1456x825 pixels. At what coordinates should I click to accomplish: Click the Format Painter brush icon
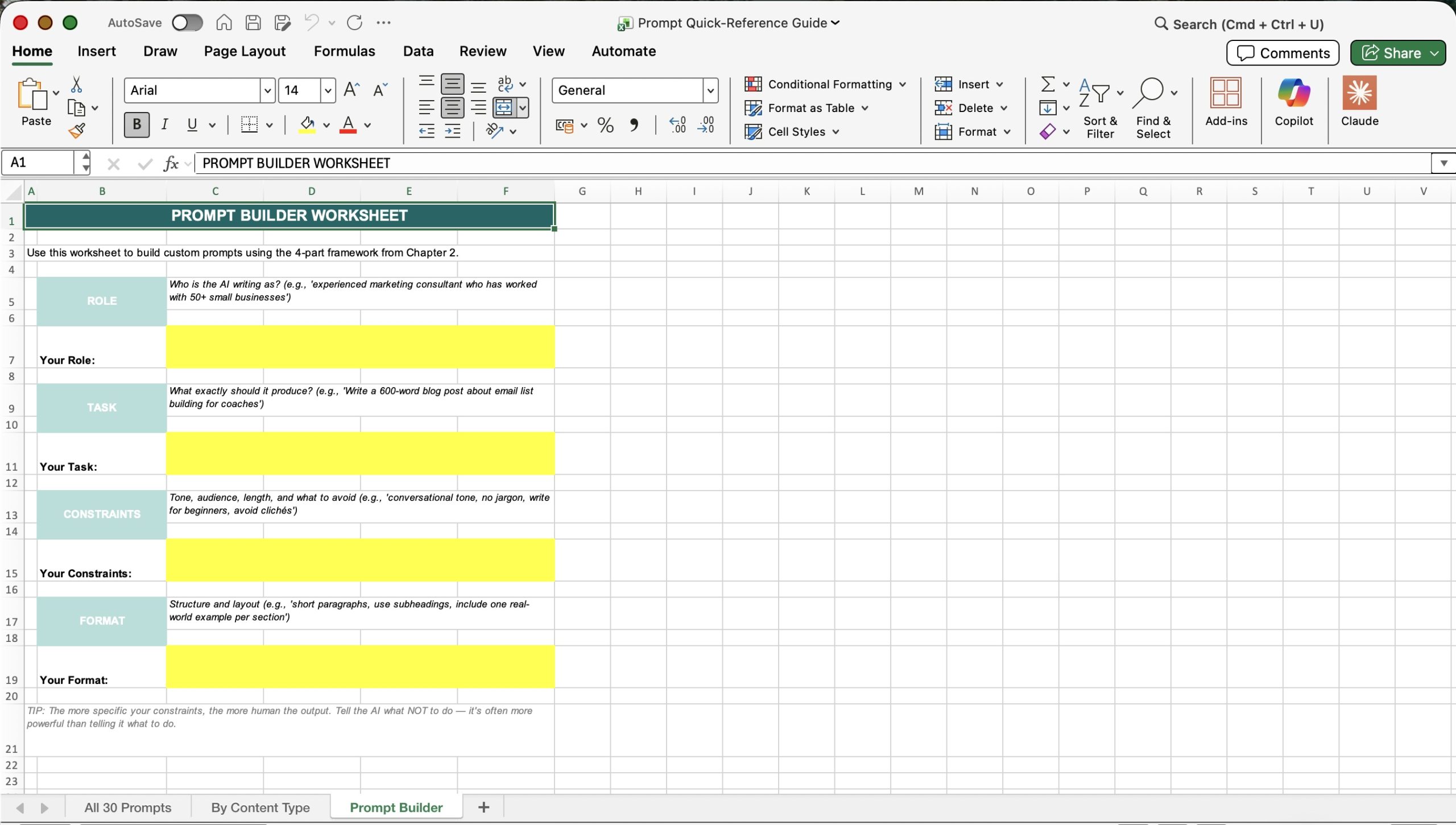(77, 131)
